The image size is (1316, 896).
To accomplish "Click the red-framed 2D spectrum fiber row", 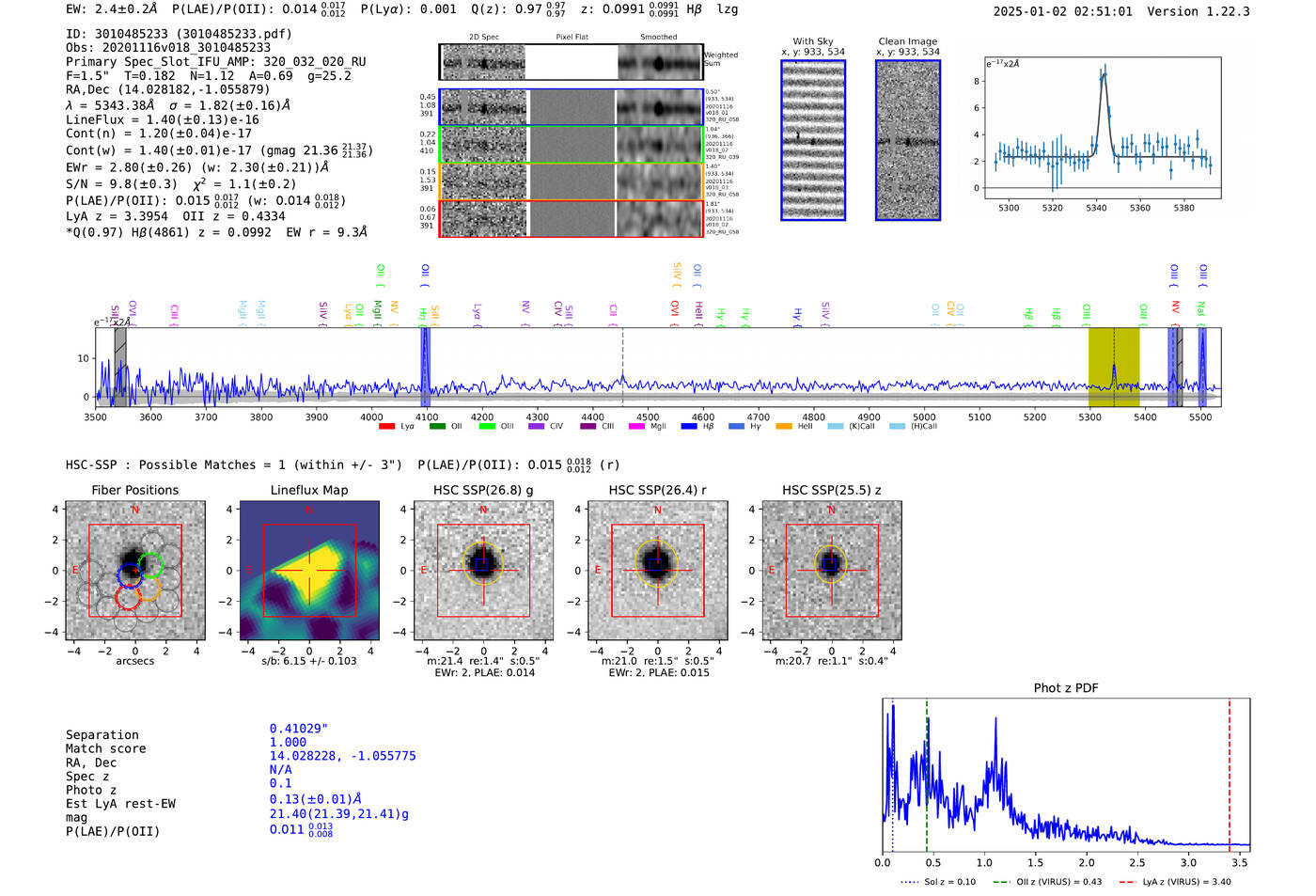I will [x=571, y=218].
